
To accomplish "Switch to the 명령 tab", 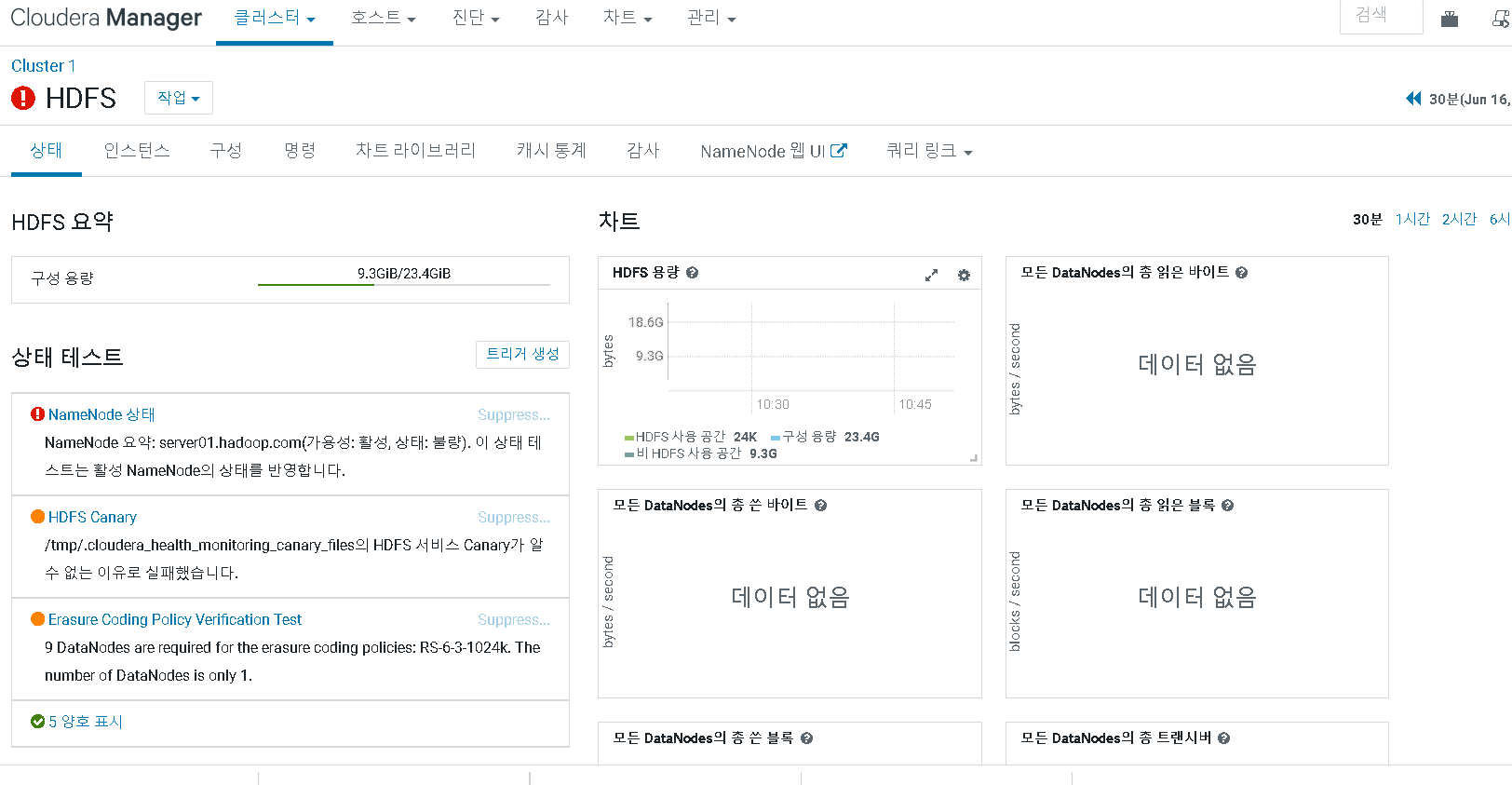I will coord(300,151).
